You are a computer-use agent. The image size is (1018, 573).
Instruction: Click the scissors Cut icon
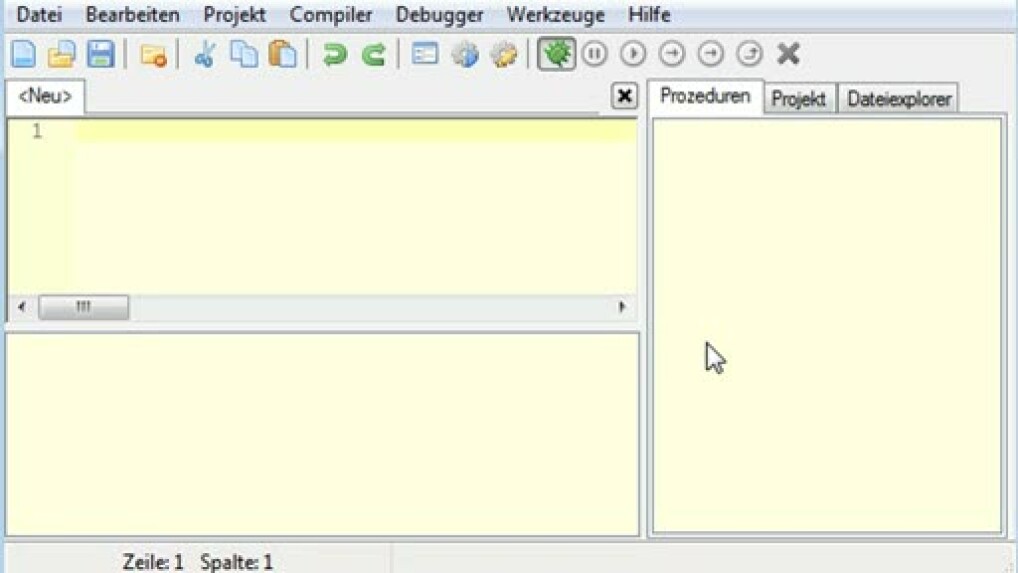[205, 54]
